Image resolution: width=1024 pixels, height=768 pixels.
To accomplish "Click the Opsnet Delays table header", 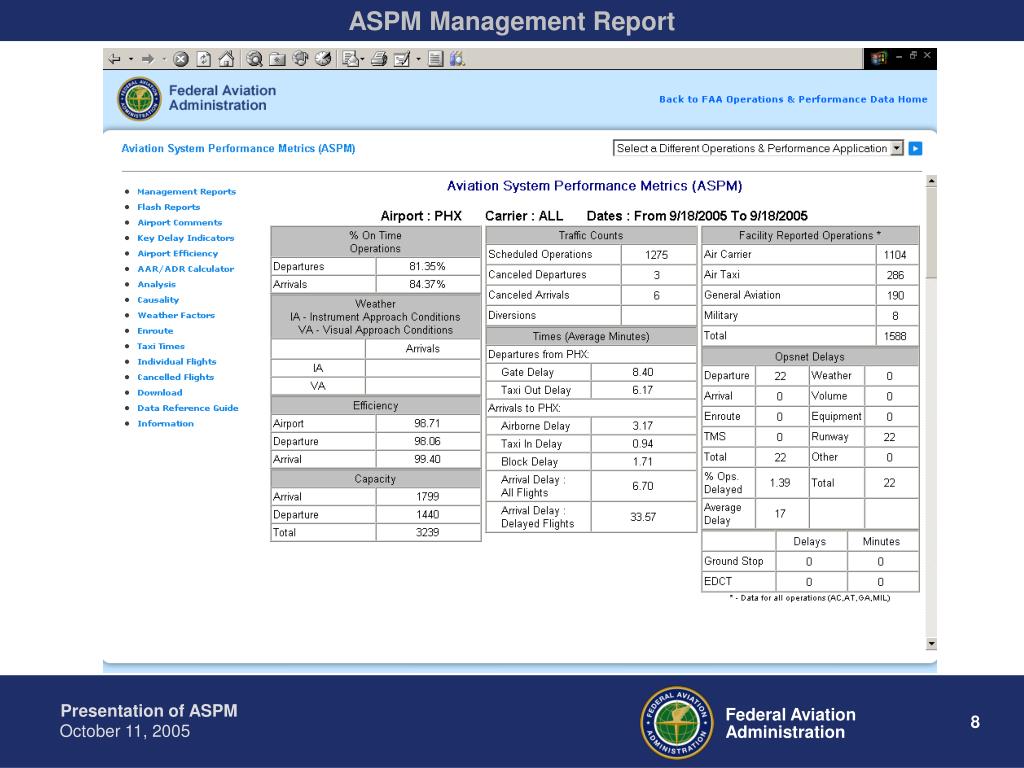I will click(x=810, y=357).
